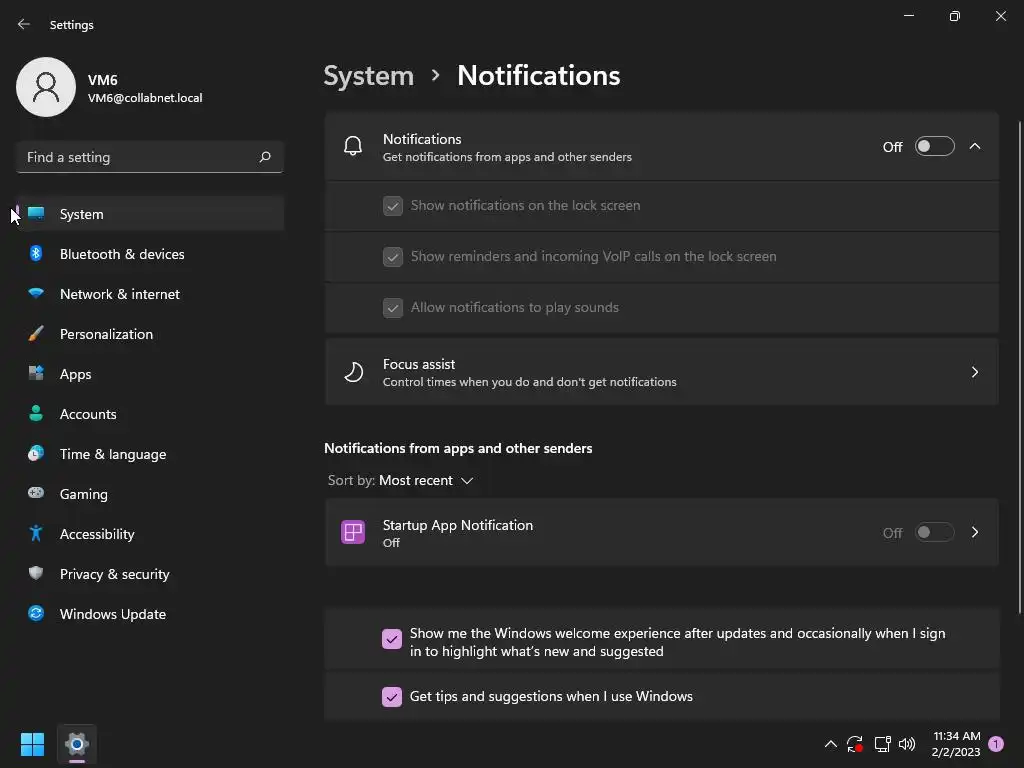Viewport: 1024px width, 768px height.
Task: Click the Windows Update sync icon
Action: (36, 614)
